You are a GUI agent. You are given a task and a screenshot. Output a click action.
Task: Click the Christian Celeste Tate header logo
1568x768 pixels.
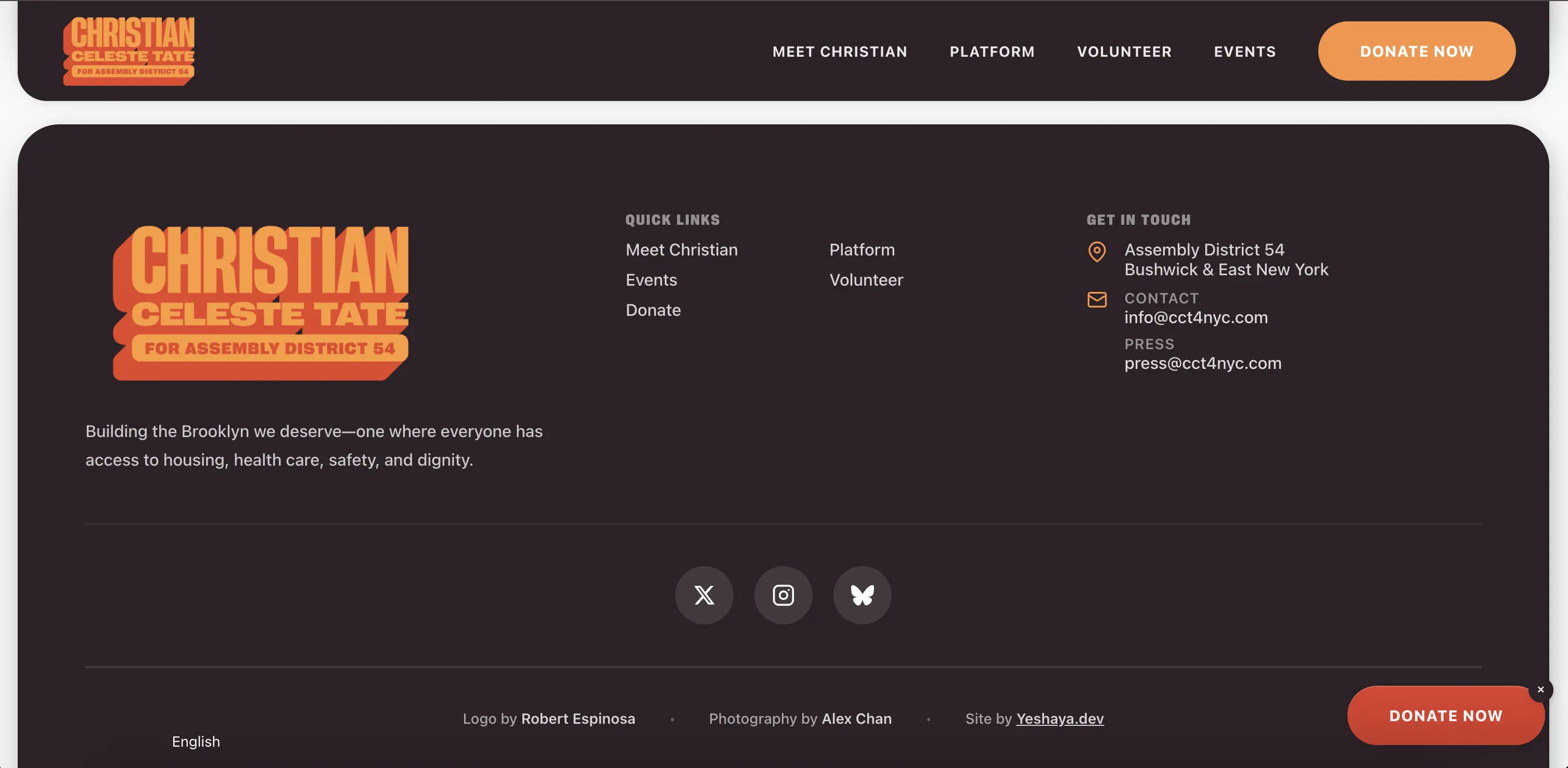[x=128, y=50]
